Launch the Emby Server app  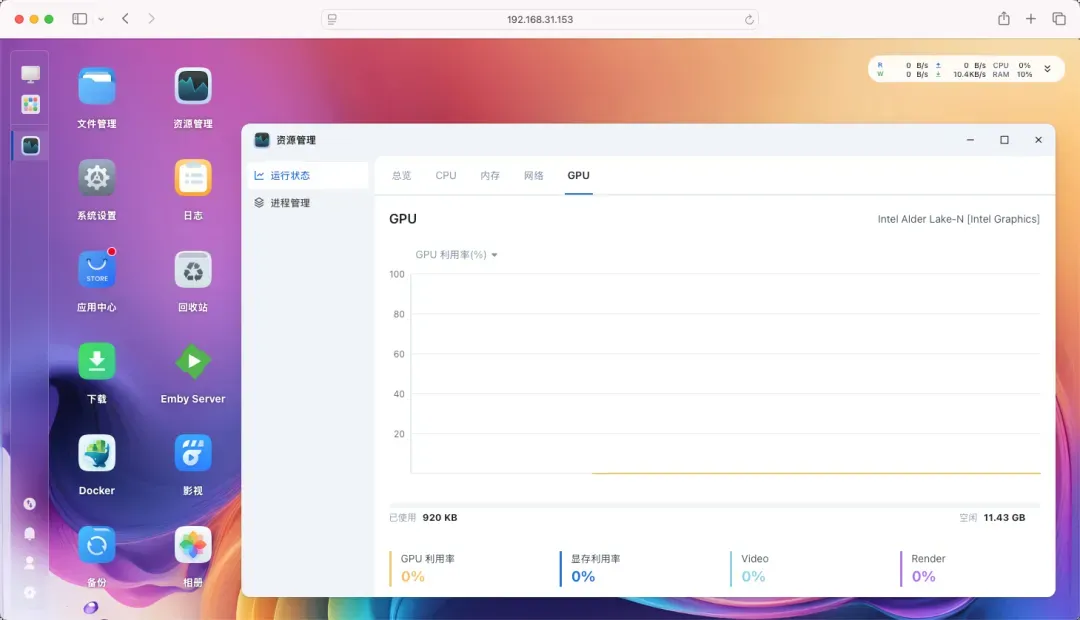(x=193, y=362)
